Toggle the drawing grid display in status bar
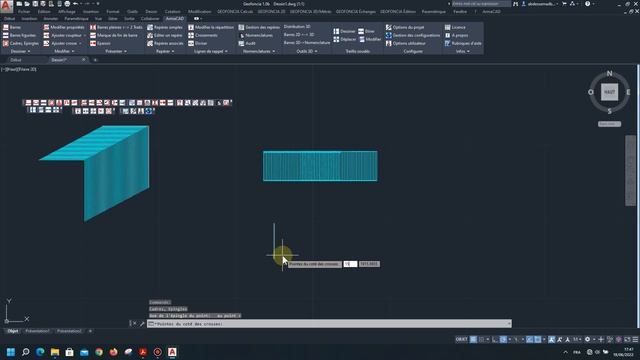Screen dimensions: 640x360 click(x=473, y=340)
